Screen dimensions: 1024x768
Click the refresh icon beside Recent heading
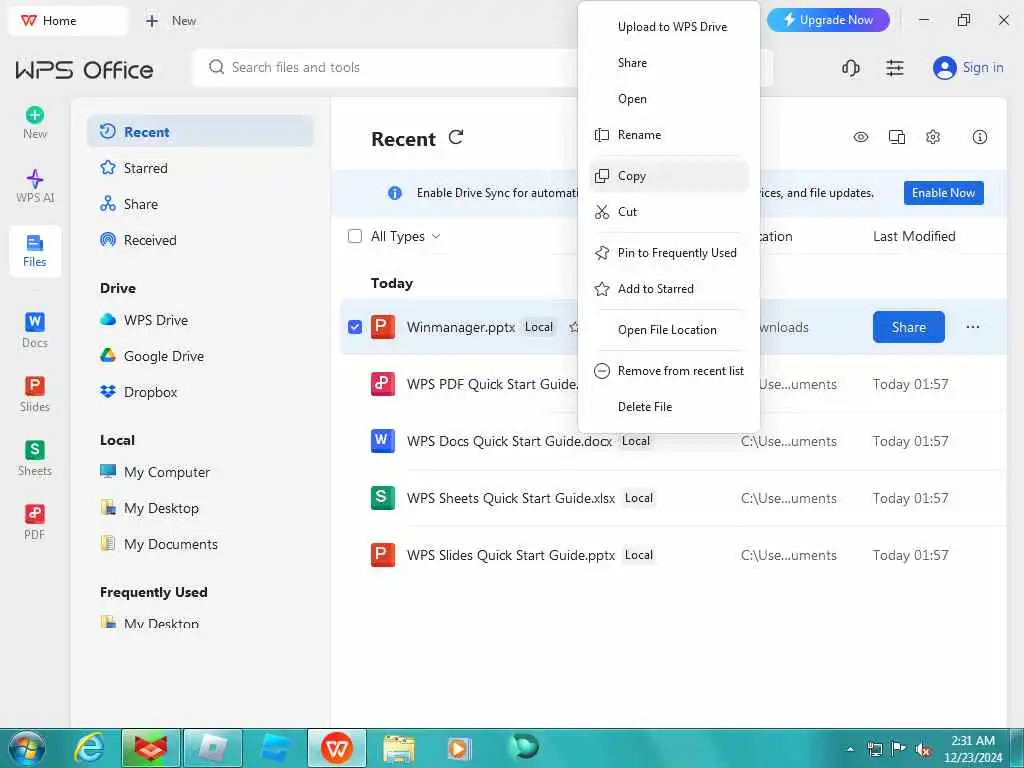(456, 137)
